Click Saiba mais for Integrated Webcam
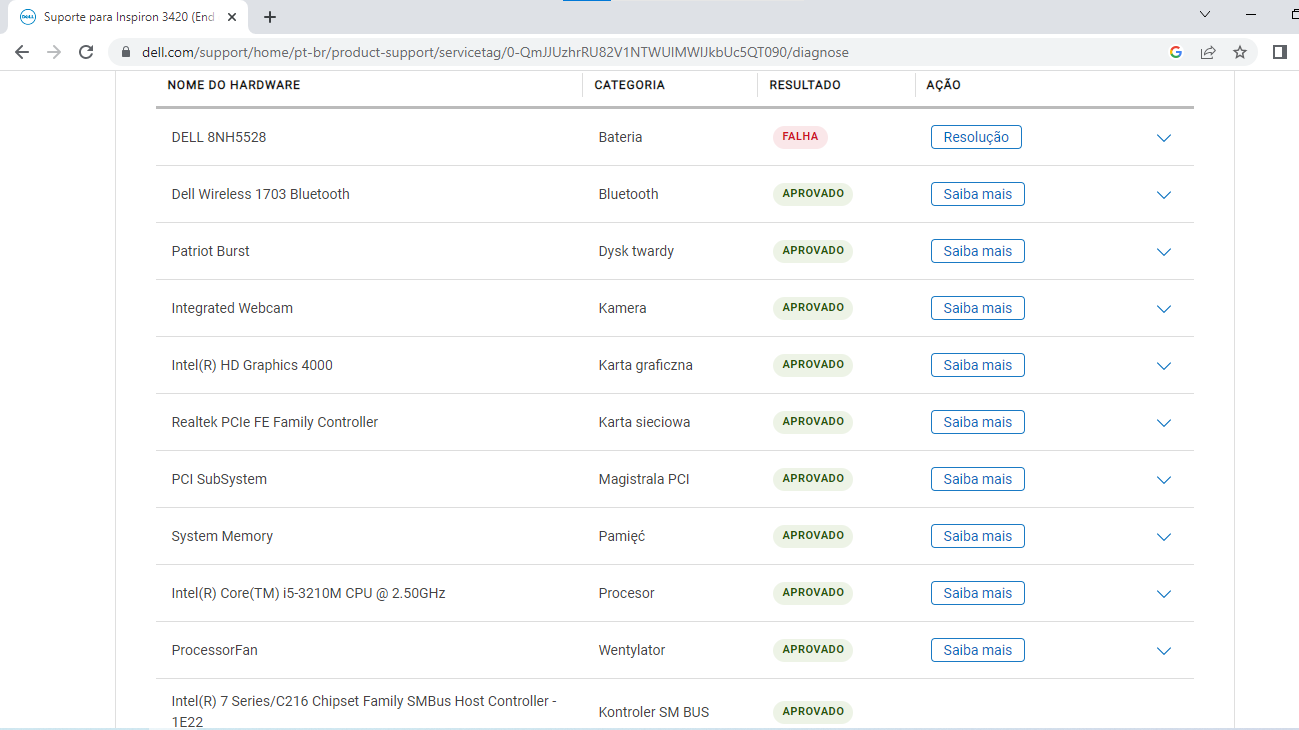The height and width of the screenshot is (730, 1299). (x=978, y=308)
